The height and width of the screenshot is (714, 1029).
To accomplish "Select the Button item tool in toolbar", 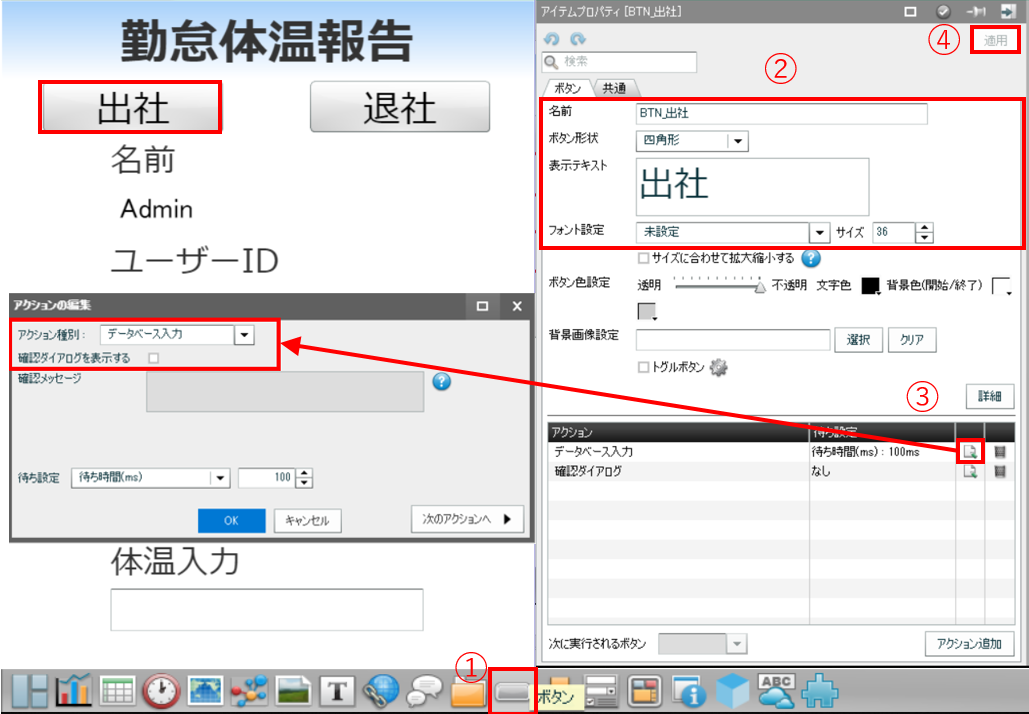I will click(514, 691).
